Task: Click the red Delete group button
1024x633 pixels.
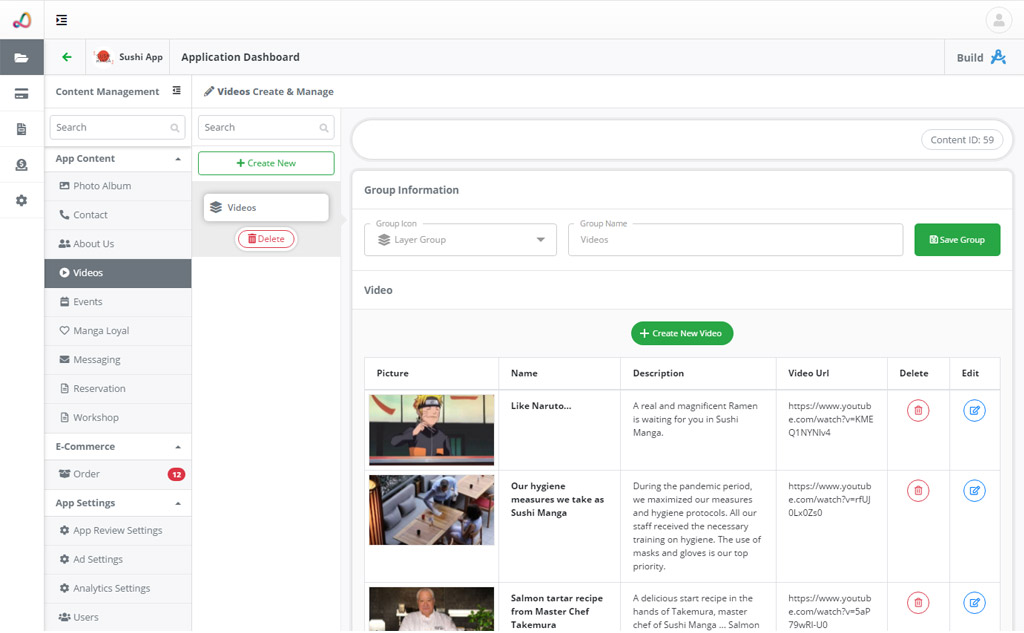Action: tap(266, 239)
